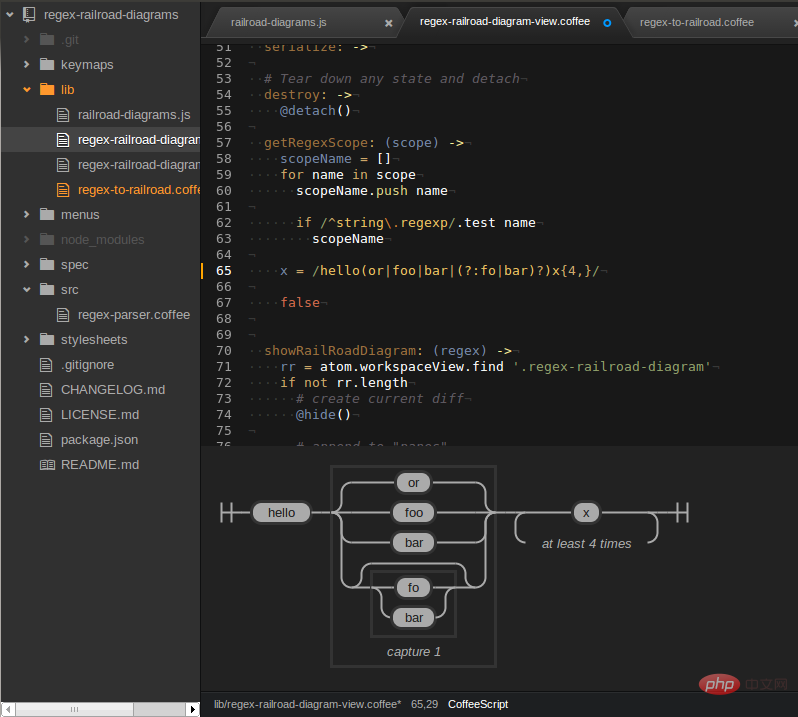Click the keymaps folder icon

47,64
